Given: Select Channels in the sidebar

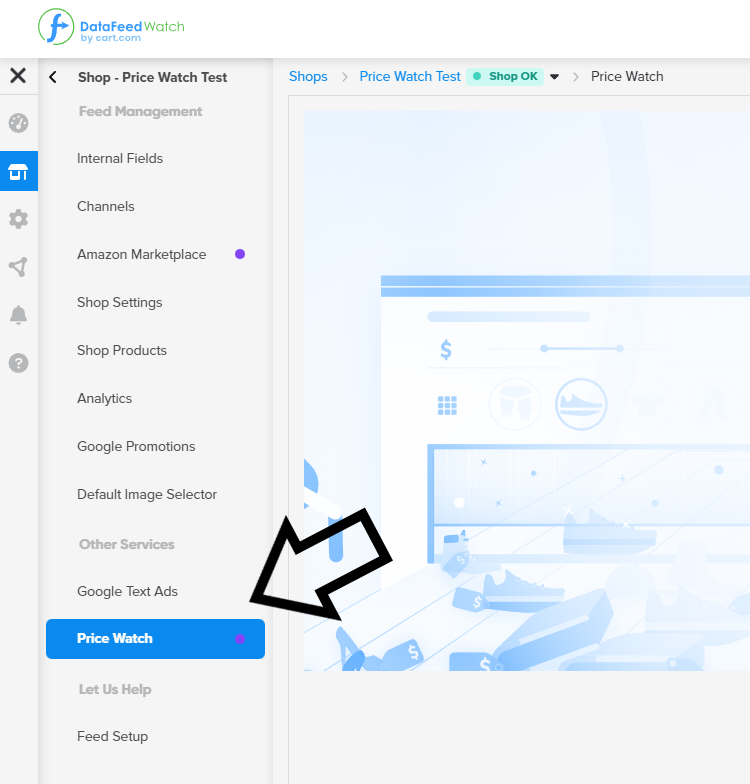Looking at the screenshot, I should coord(106,206).
